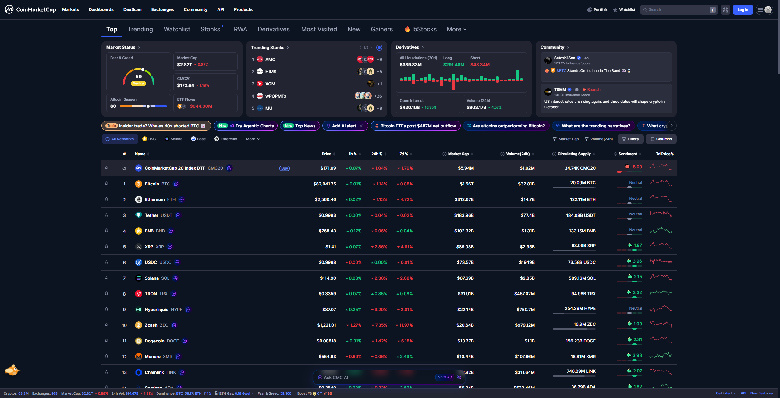Click the square icon left of Log In
Viewport: 780px width, 398px height.
(725, 9)
